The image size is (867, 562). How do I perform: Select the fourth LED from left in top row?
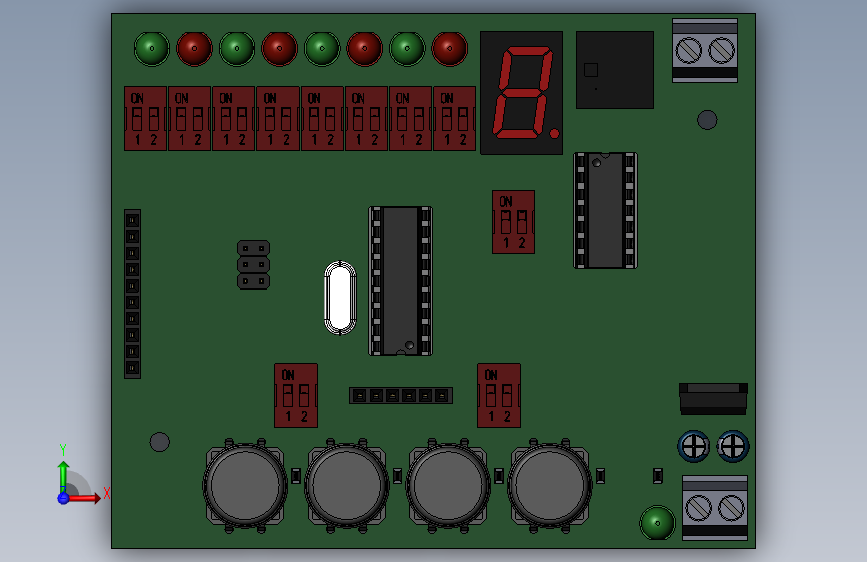[x=279, y=49]
